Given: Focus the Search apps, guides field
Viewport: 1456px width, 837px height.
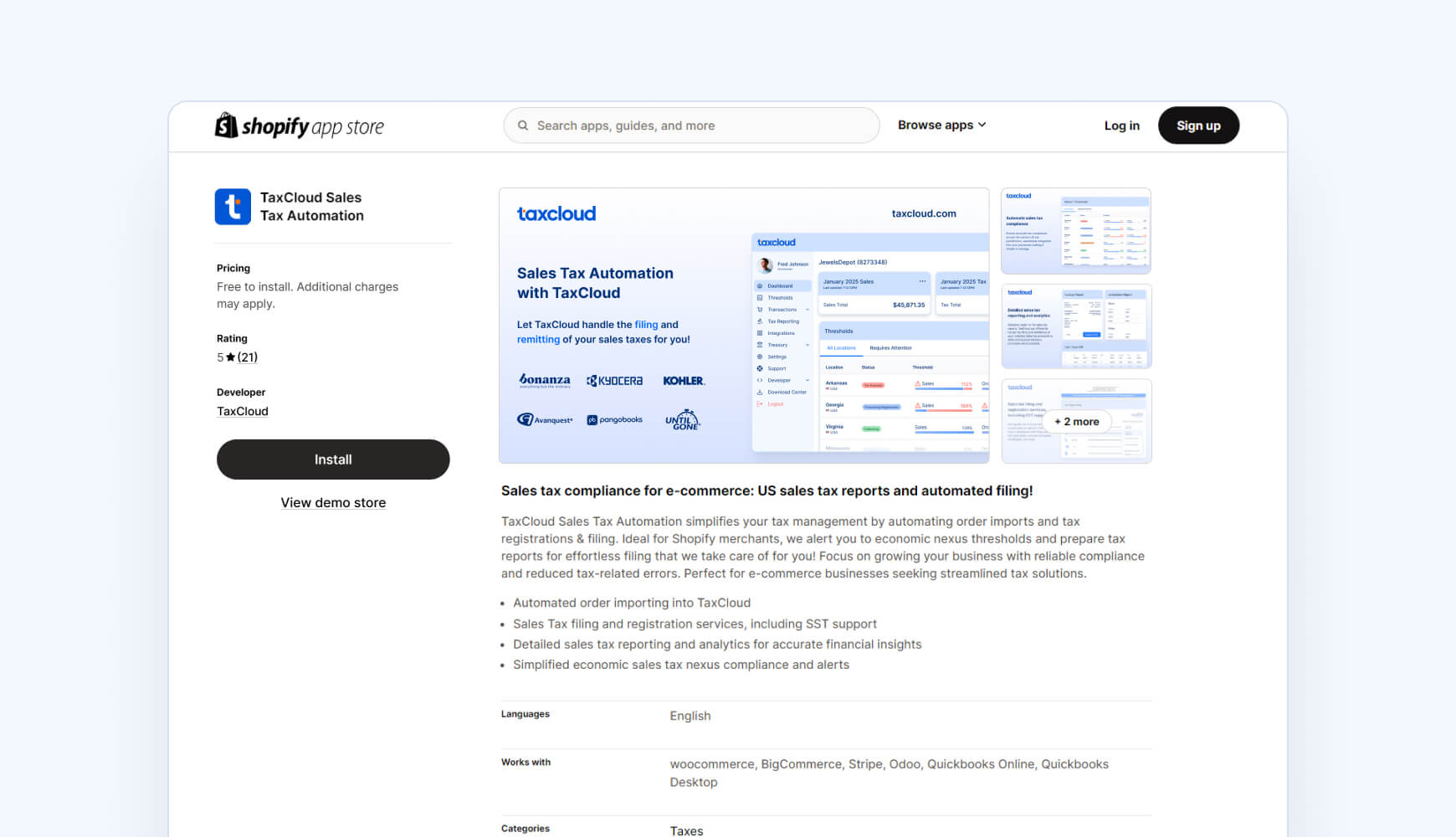Looking at the screenshot, I should click(x=691, y=126).
